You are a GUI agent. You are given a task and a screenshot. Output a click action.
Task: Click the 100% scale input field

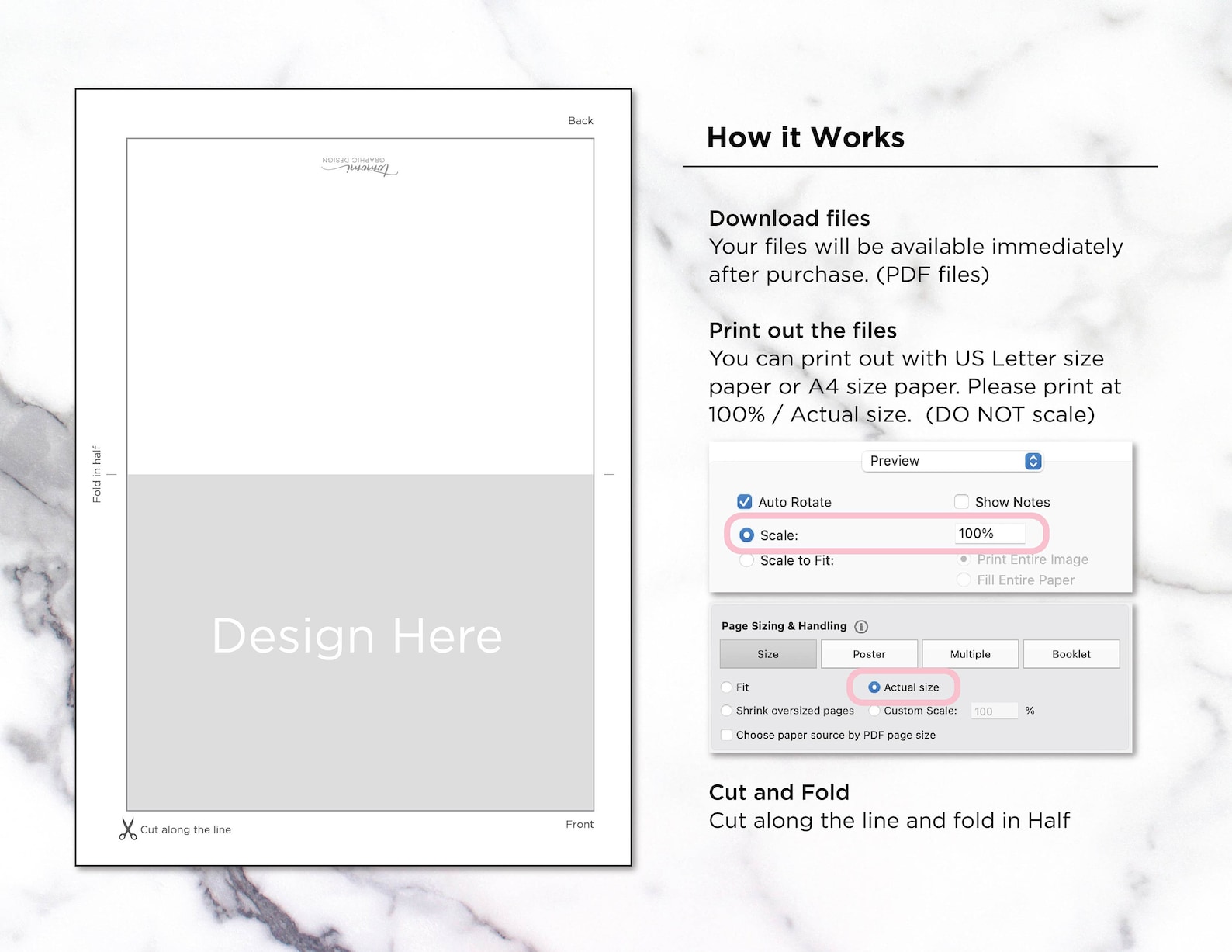coord(989,534)
